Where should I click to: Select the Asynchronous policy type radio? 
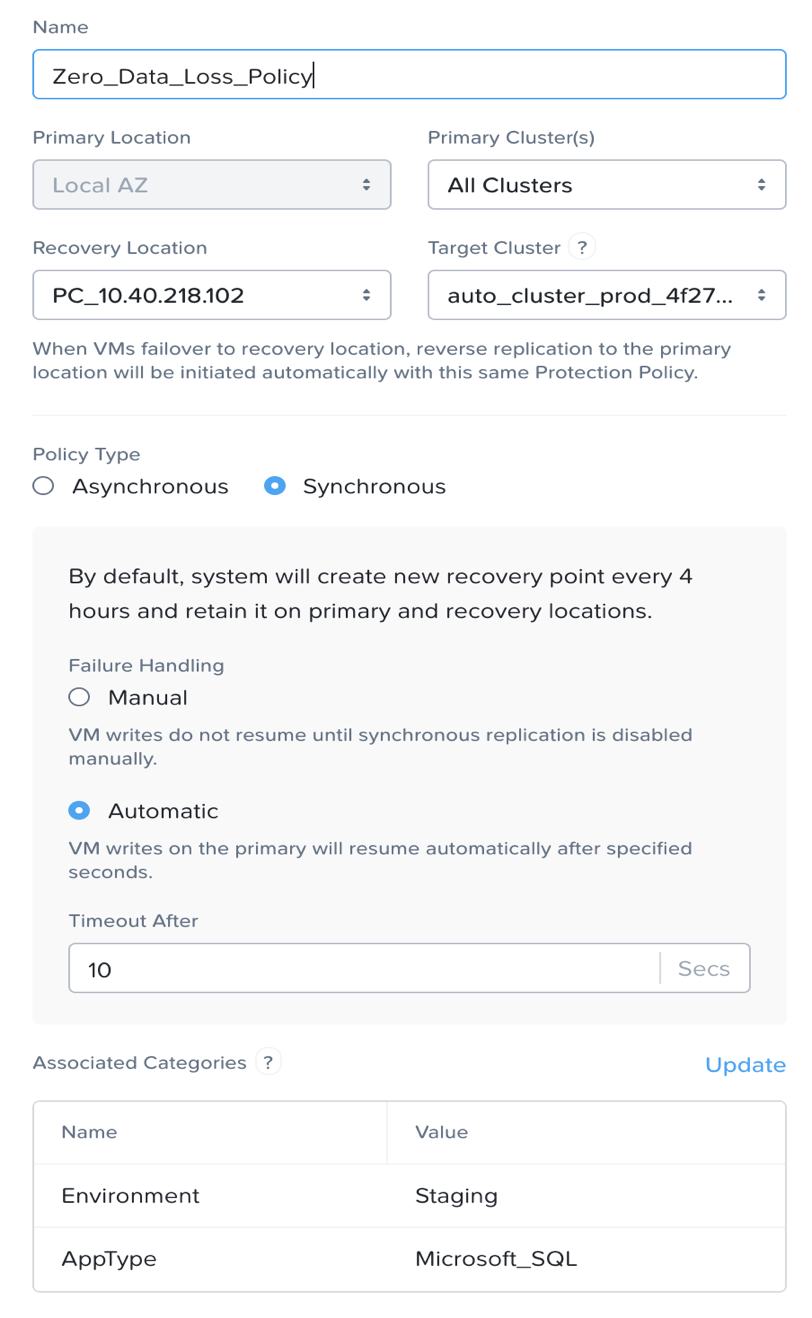tap(43, 486)
